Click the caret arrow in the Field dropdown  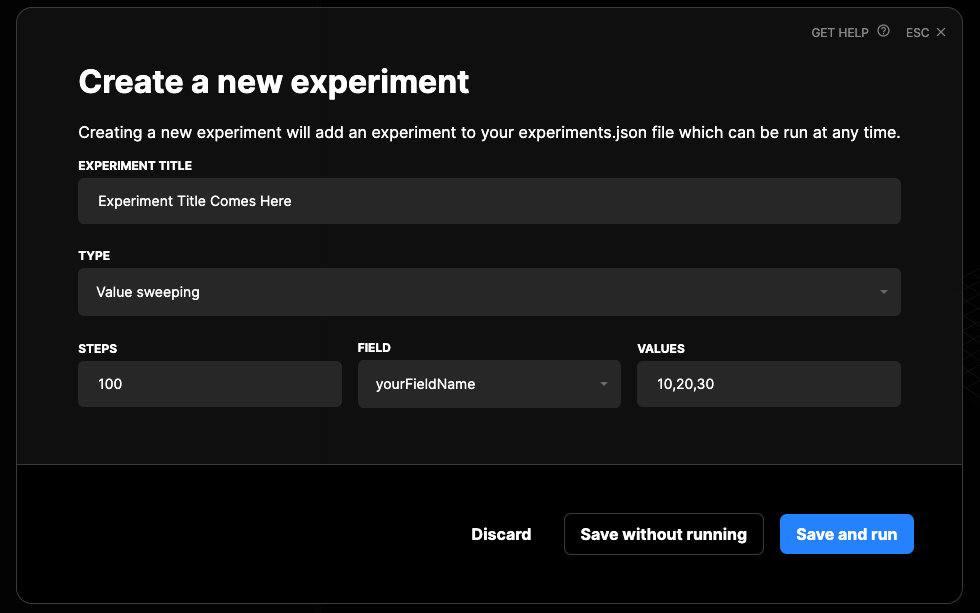coord(603,385)
